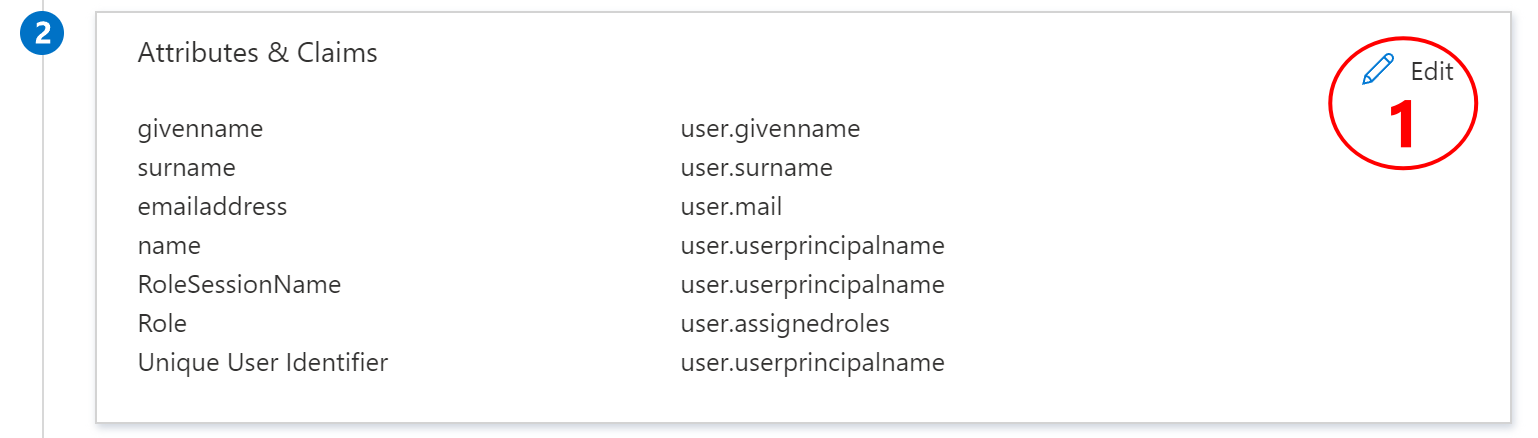Click the user.givenname value

[770, 129]
